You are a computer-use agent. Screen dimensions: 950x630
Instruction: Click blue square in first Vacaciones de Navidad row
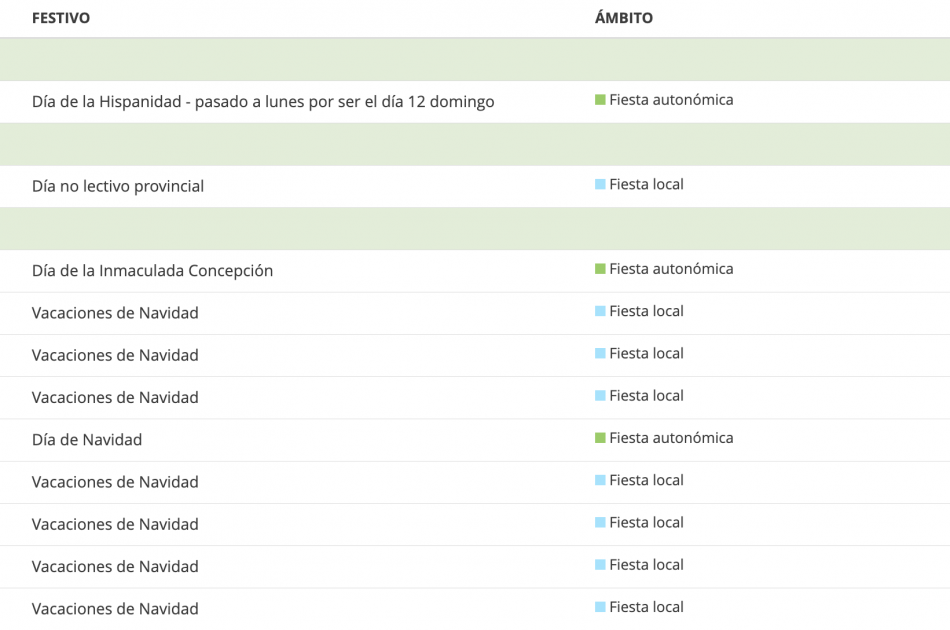coord(600,311)
